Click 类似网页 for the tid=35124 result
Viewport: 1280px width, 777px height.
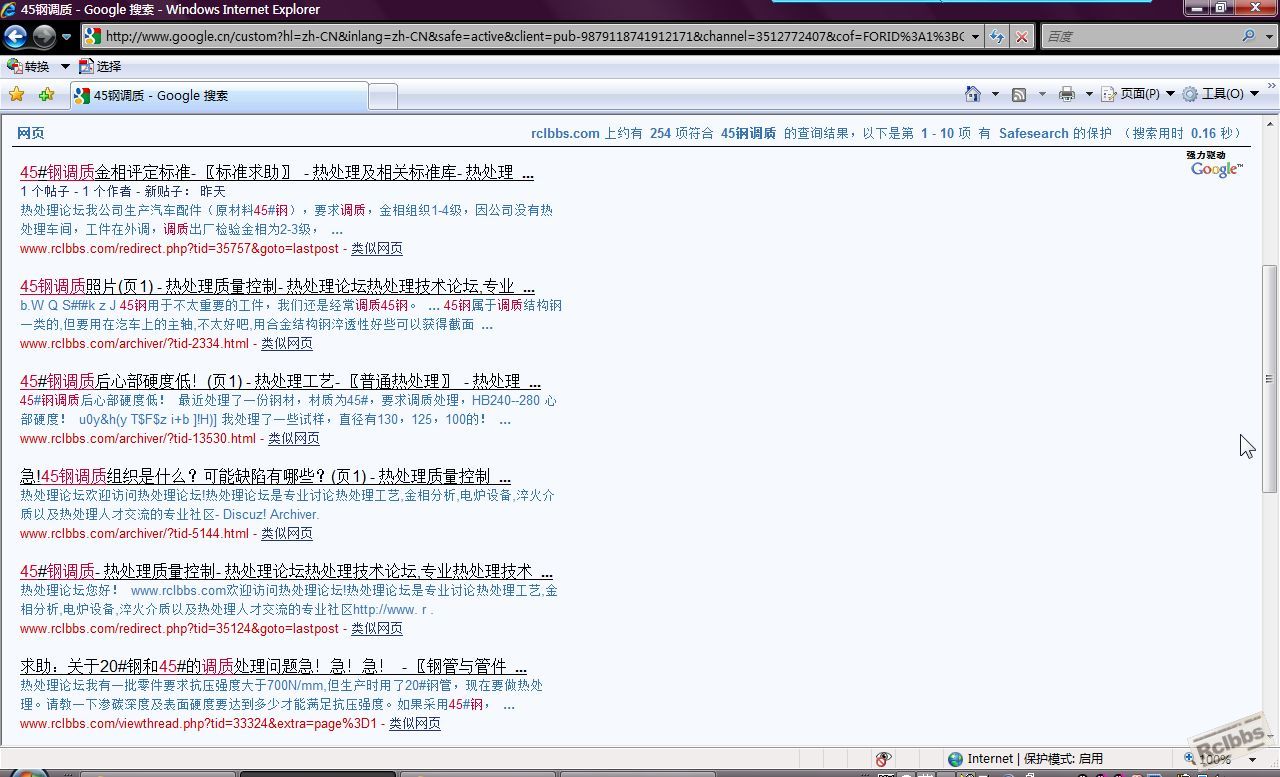click(x=377, y=628)
